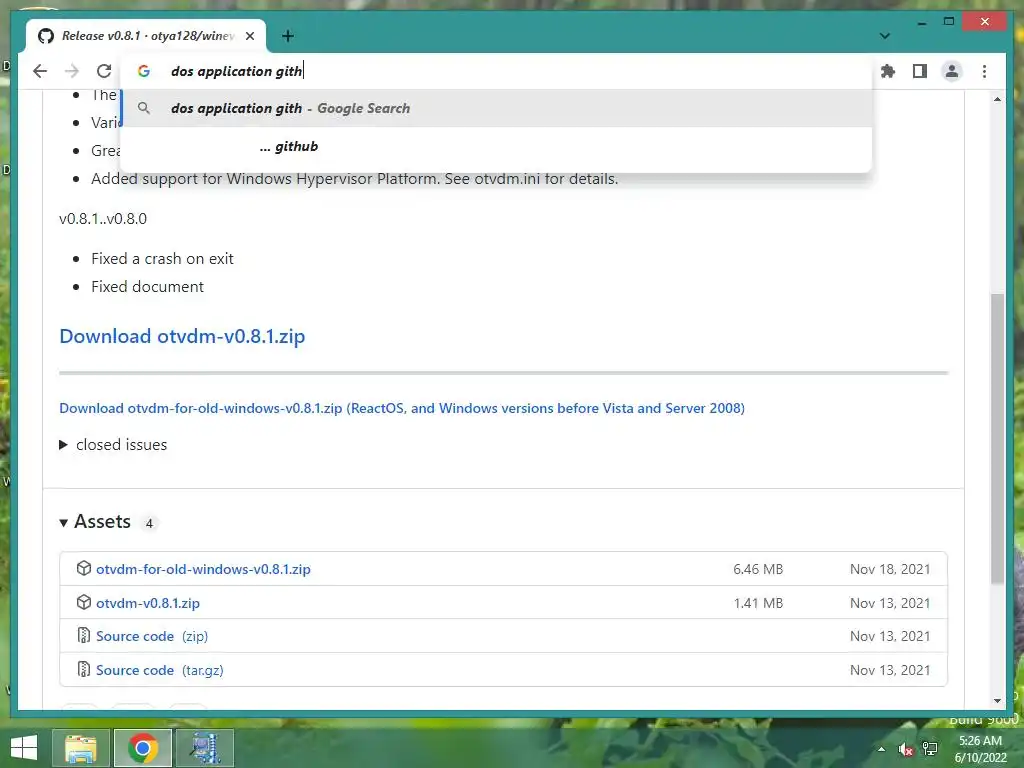1024x768 pixels.
Task: Minimize the Chrome window
Action: coord(921,22)
